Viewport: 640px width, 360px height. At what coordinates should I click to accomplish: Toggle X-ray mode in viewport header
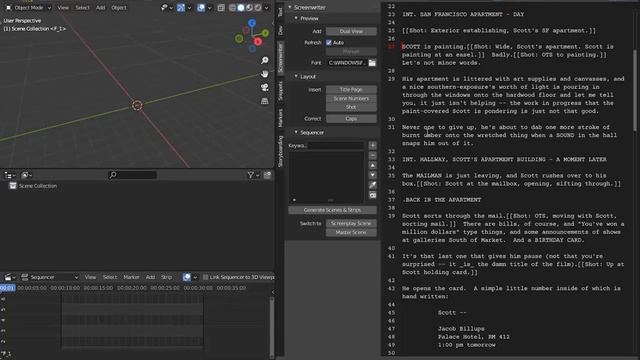click(x=221, y=7)
